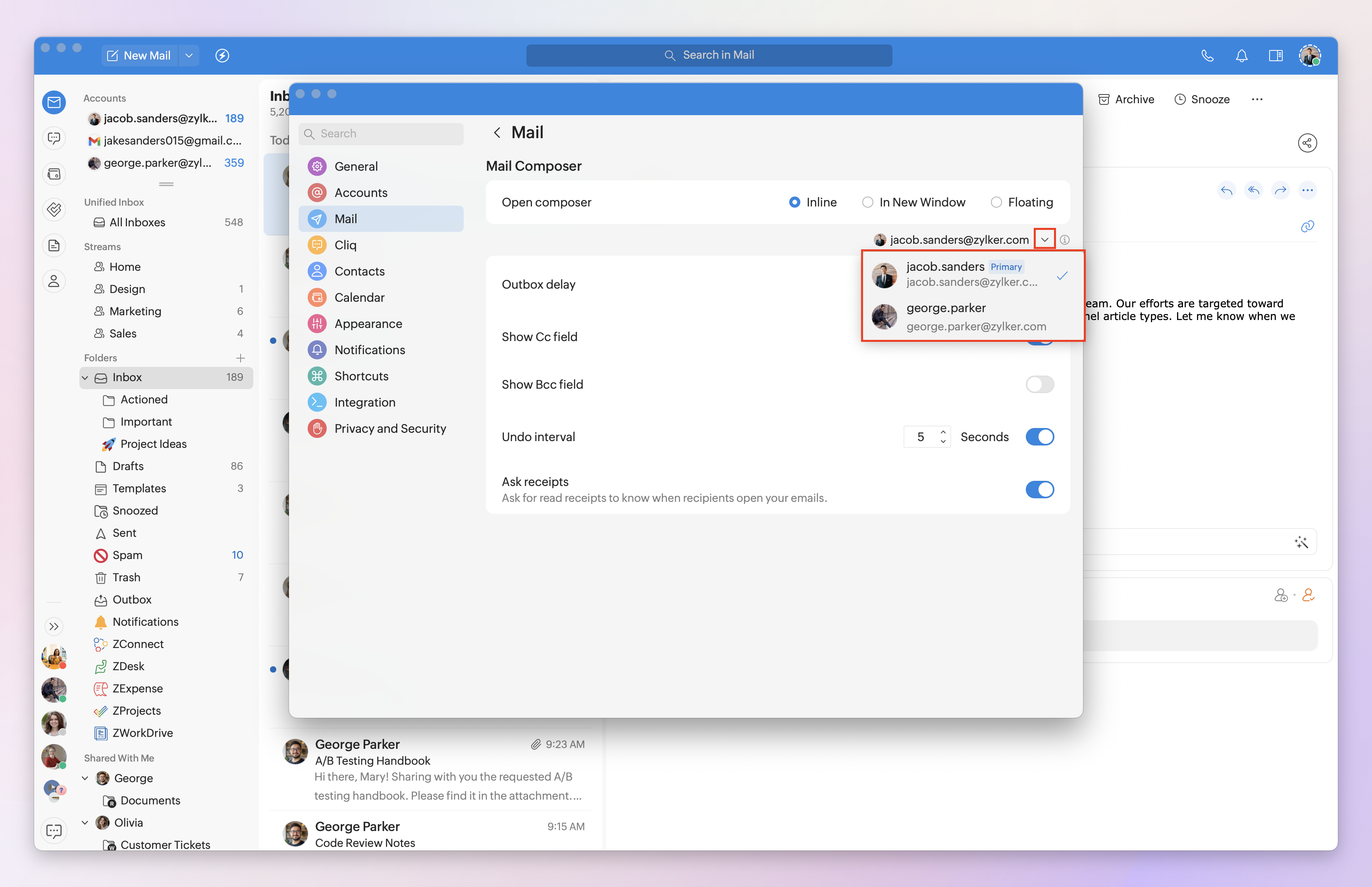Click the reply all arrow icon

tap(1253, 190)
